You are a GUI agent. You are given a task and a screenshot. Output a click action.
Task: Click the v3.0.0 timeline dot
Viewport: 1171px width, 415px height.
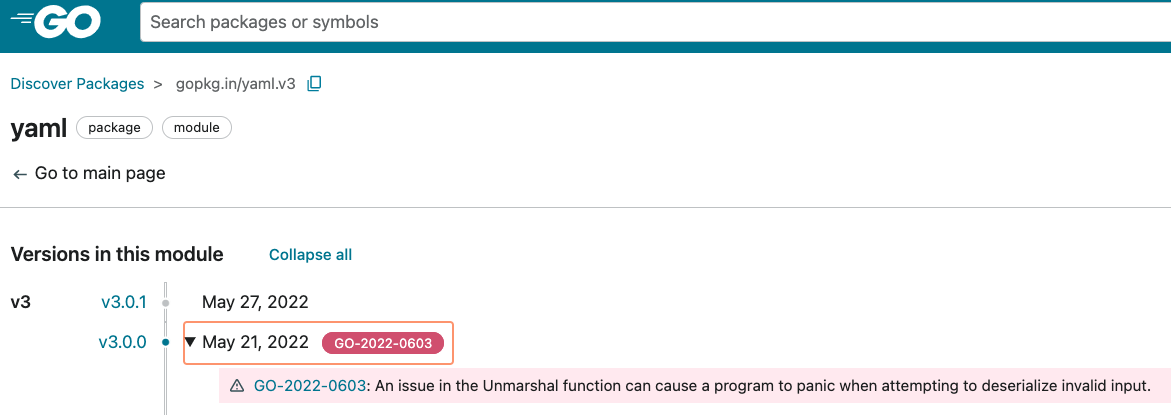coord(166,342)
